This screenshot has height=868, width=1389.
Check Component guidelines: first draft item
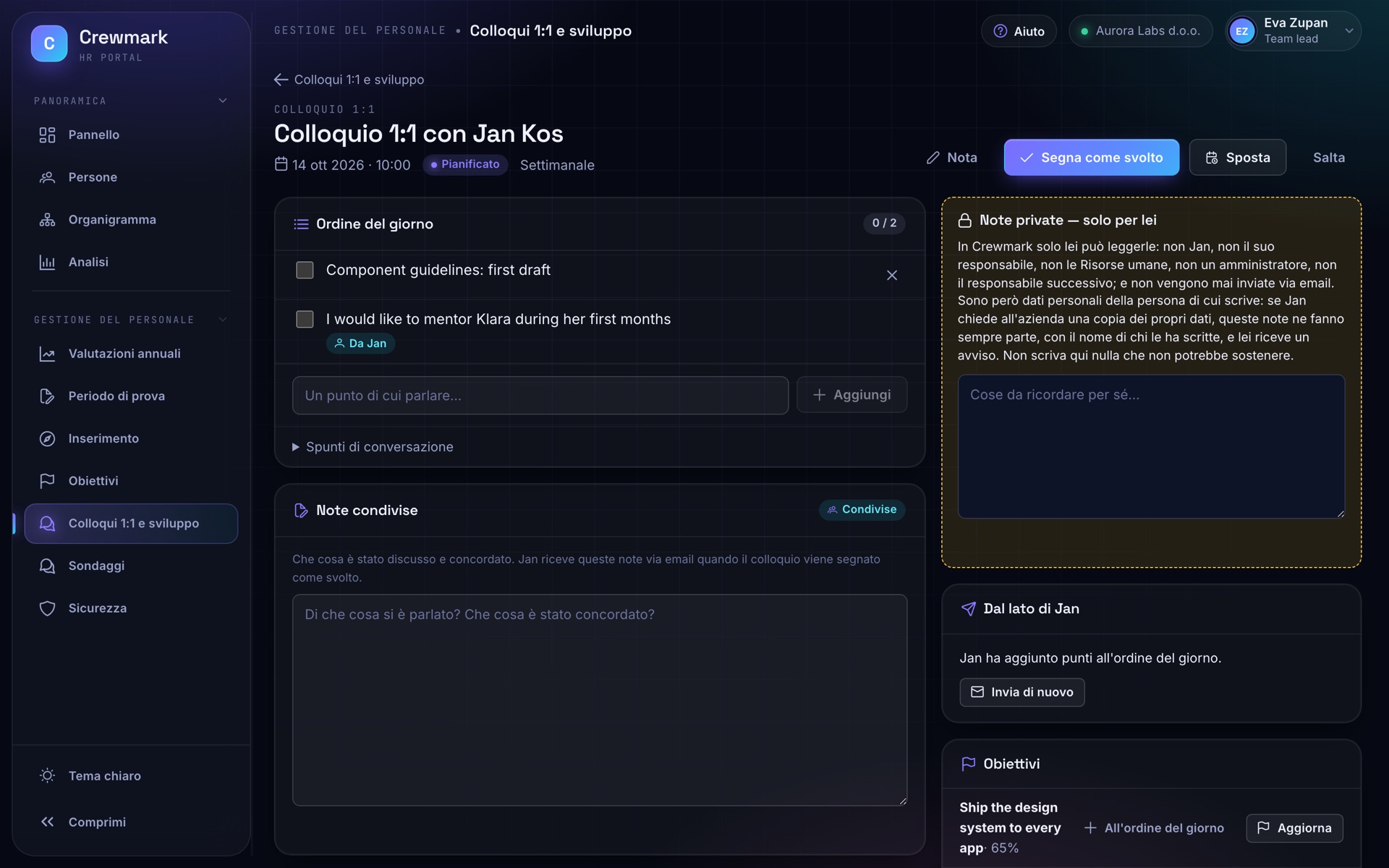(305, 271)
